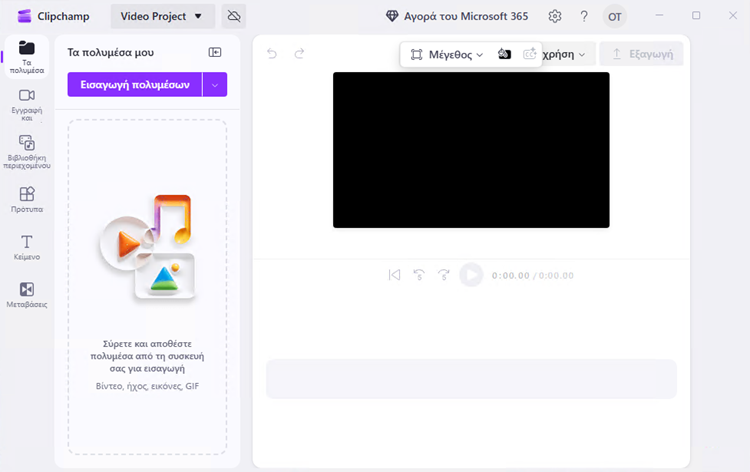Collapse the Τα πολυμέσα μου panel

click(214, 52)
